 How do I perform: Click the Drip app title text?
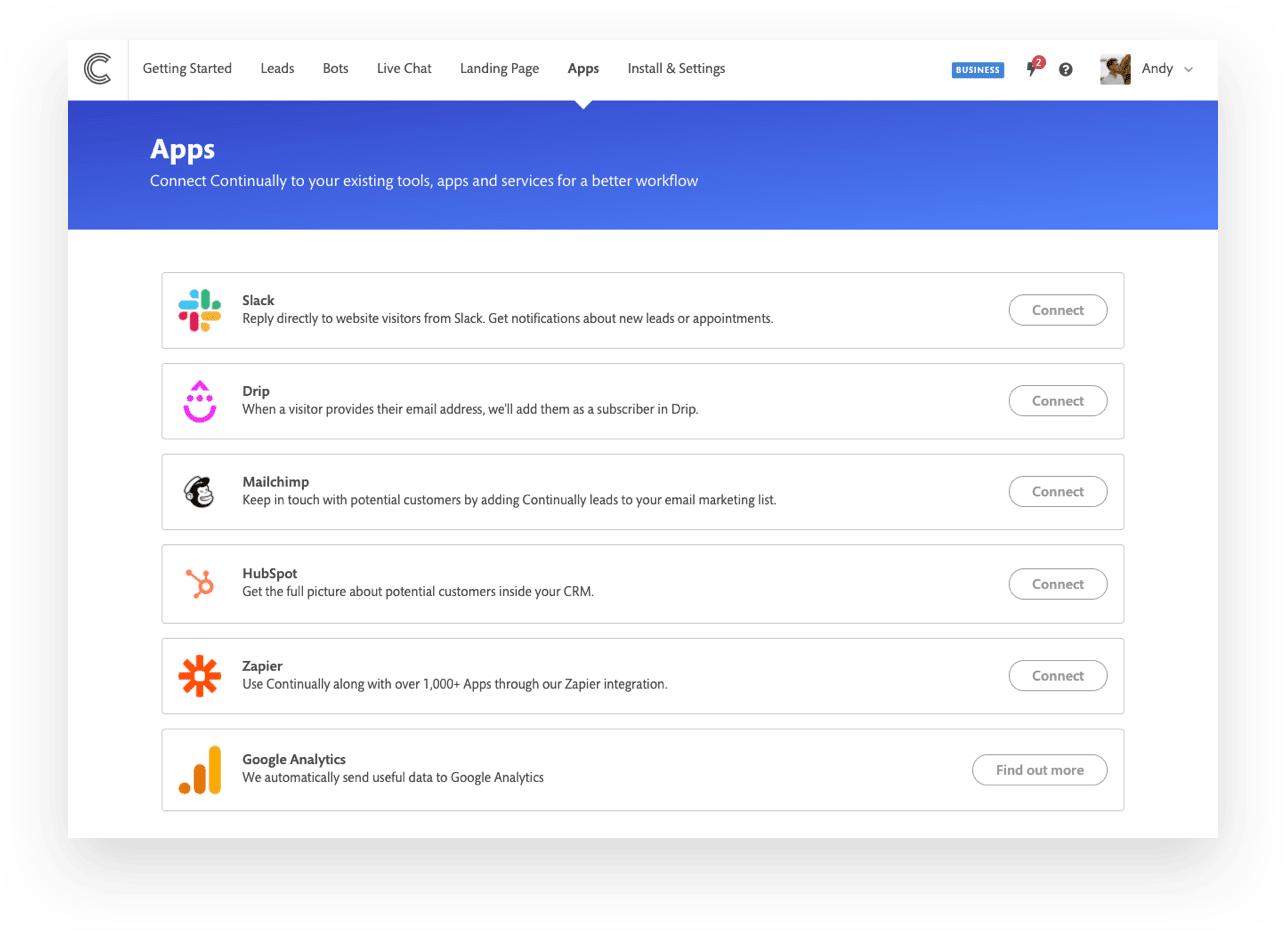click(256, 391)
